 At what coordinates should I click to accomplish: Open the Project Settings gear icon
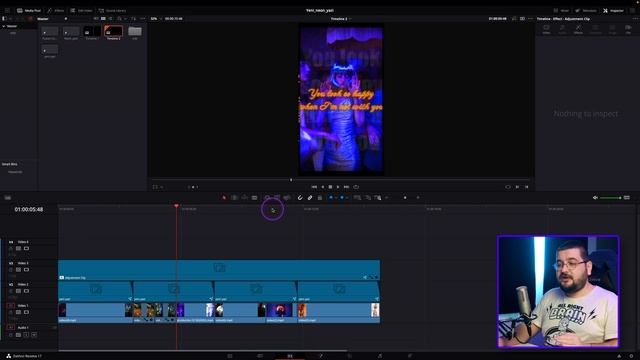631,356
